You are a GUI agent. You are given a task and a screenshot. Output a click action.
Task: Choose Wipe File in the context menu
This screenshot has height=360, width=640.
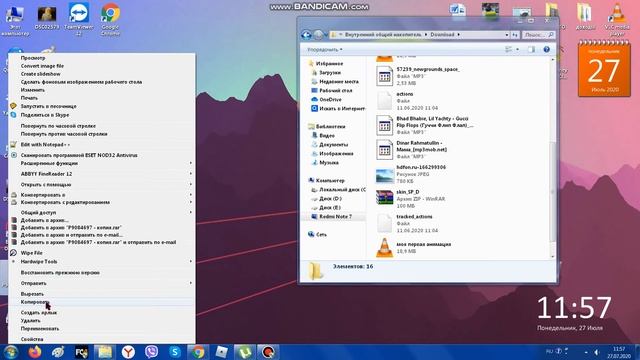[101, 253]
